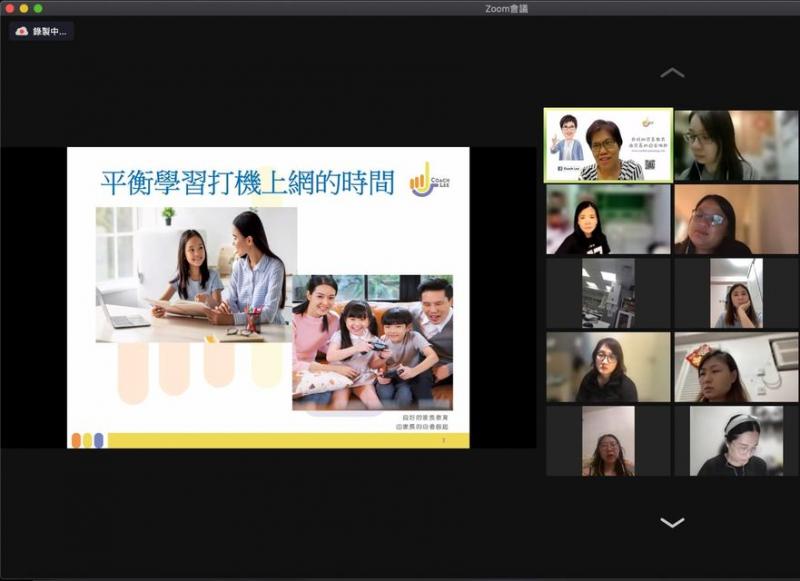The height and width of the screenshot is (581, 800).
Task: Select the video of the woman wearing an earphone
Action: (x=736, y=145)
